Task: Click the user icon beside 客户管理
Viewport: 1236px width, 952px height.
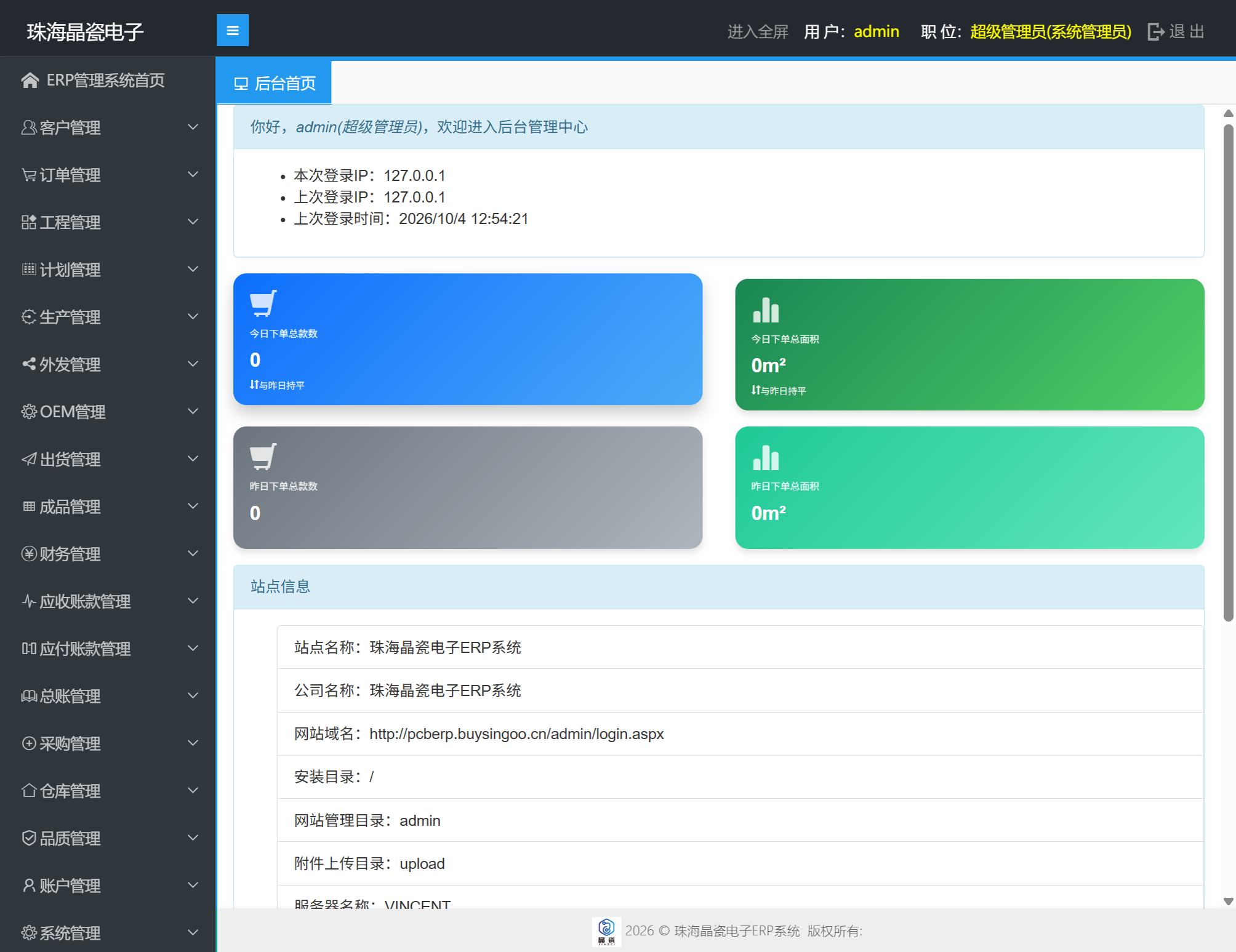Action: click(29, 127)
